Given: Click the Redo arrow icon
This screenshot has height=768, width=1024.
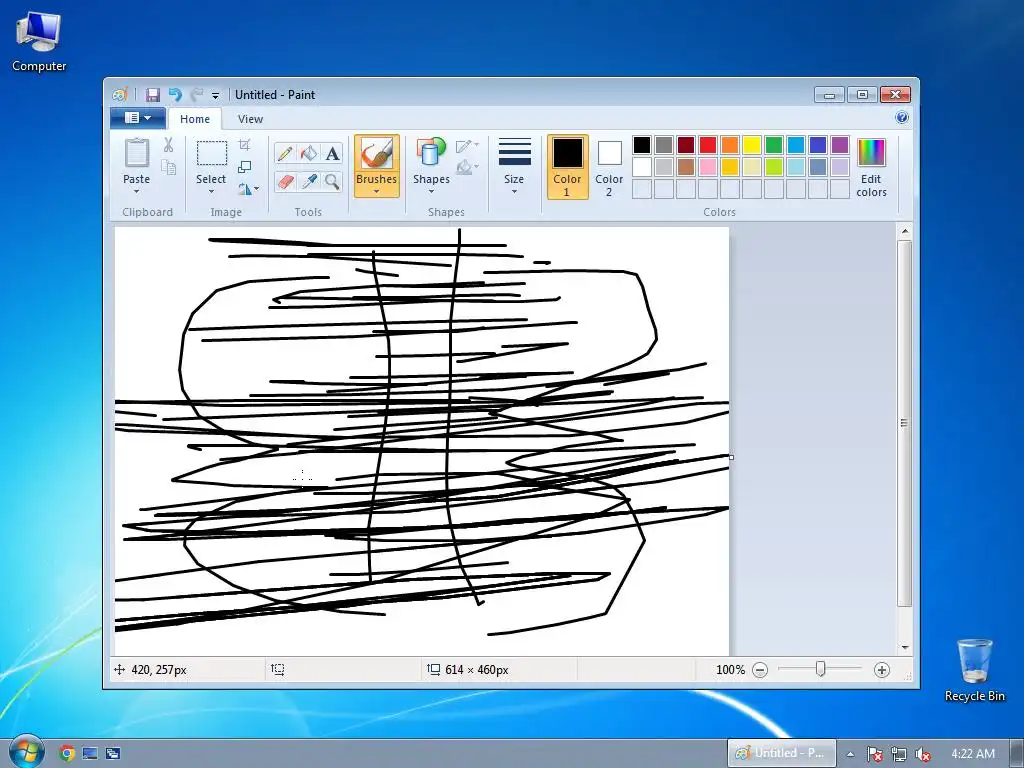Looking at the screenshot, I should click(197, 95).
